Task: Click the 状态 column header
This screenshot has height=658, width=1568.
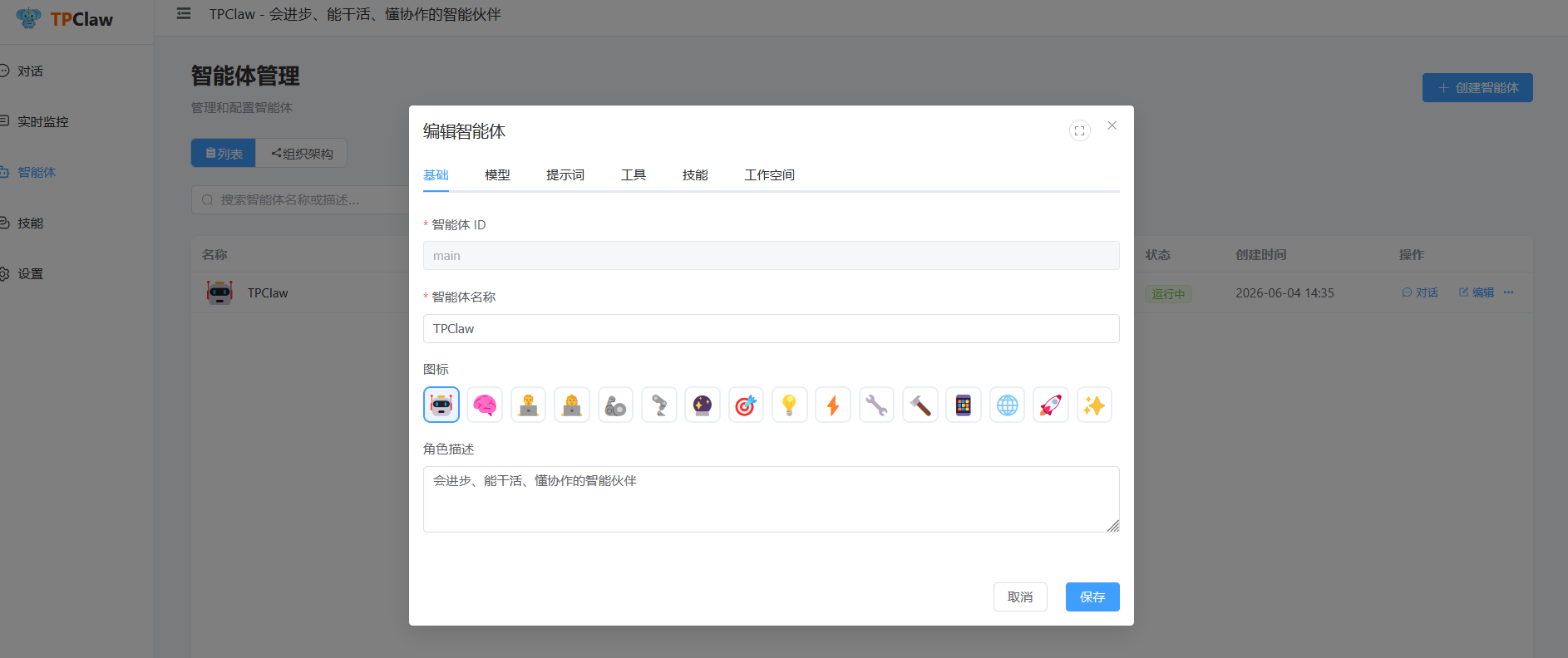Action: tap(1157, 254)
